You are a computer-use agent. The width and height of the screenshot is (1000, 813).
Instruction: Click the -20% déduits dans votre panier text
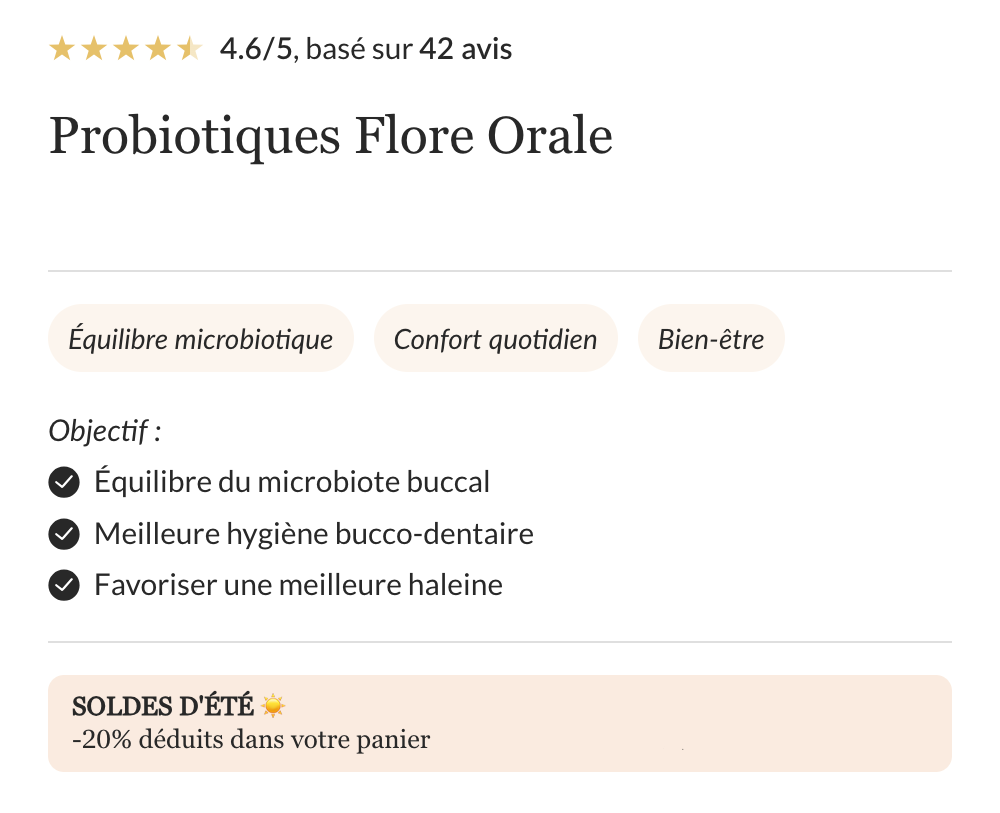pyautogui.click(x=251, y=741)
